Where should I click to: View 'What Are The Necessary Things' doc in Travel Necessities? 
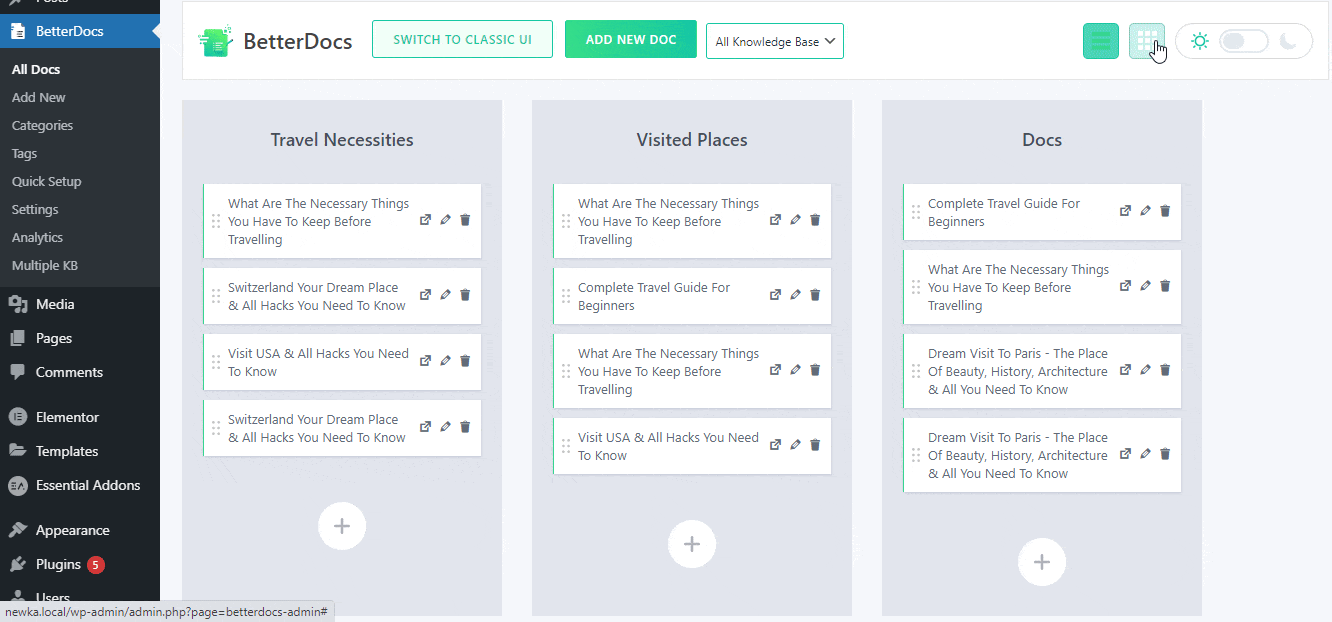coord(425,220)
